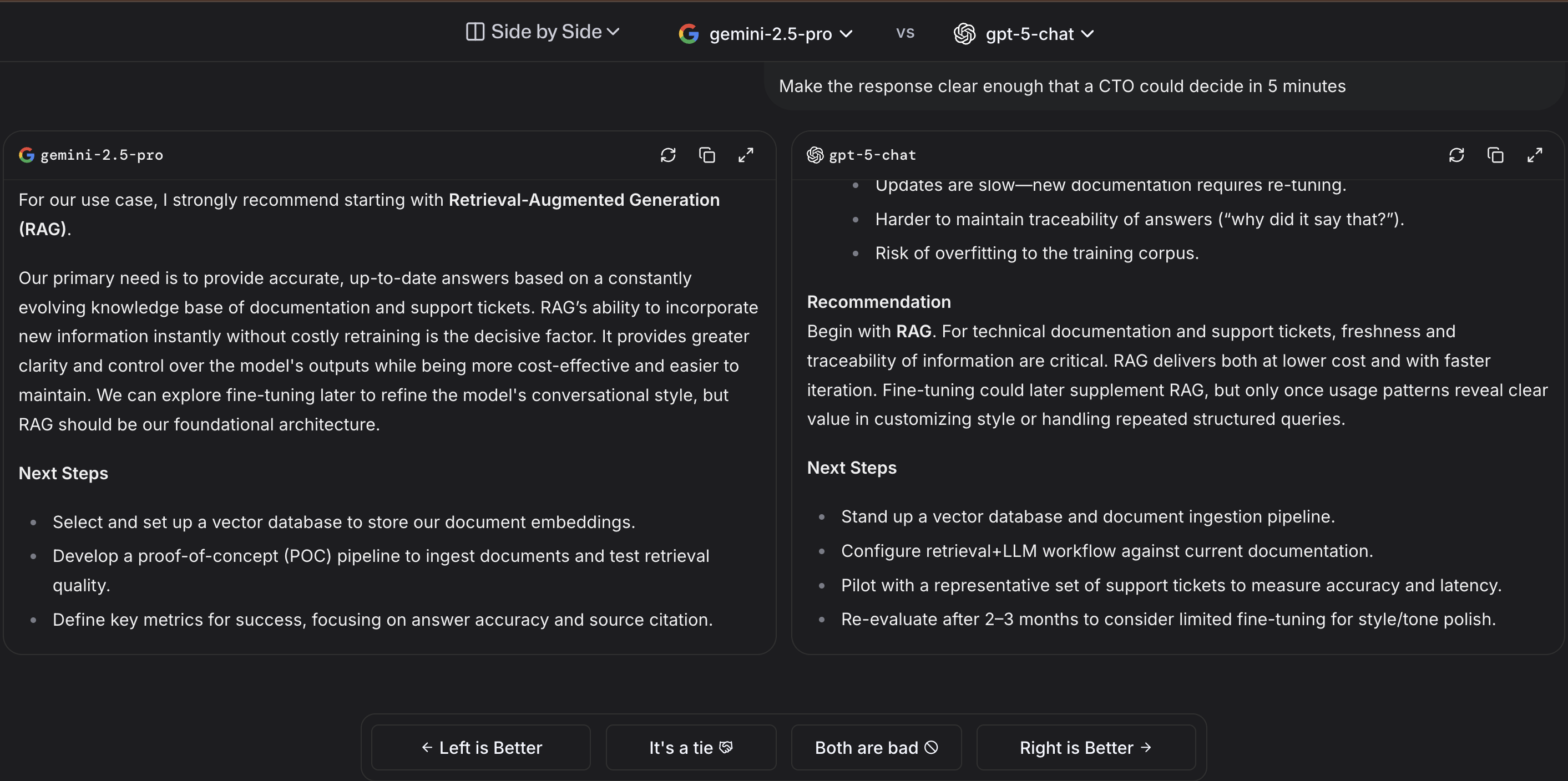Click the user prompt message bubble
The width and height of the screenshot is (1568, 781).
tap(1061, 87)
